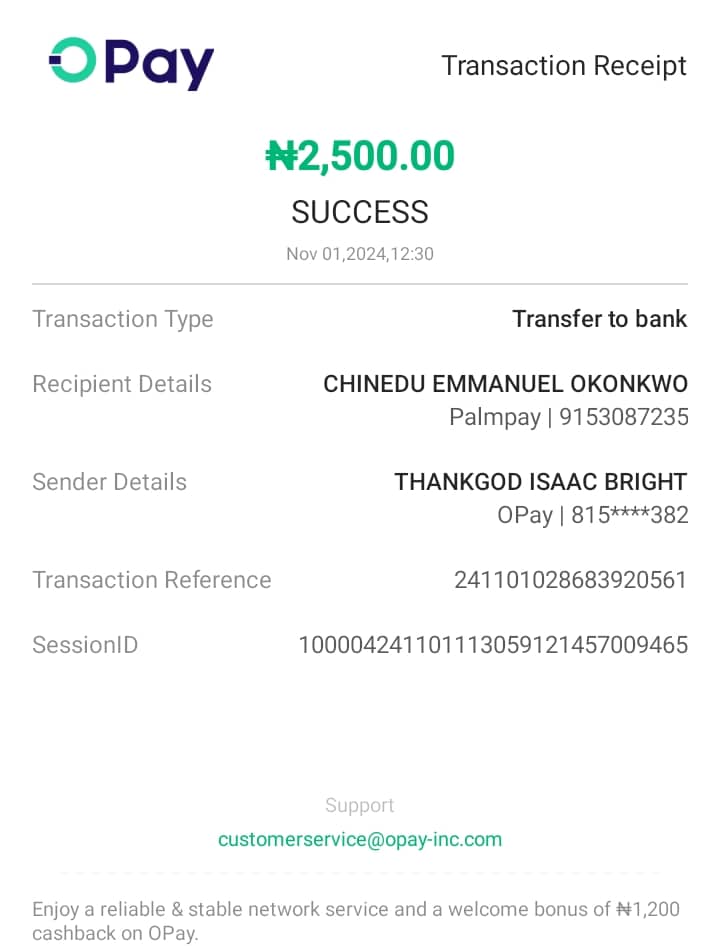Click the Transfer to bank value
This screenshot has height=946, width=720.
pos(599,319)
